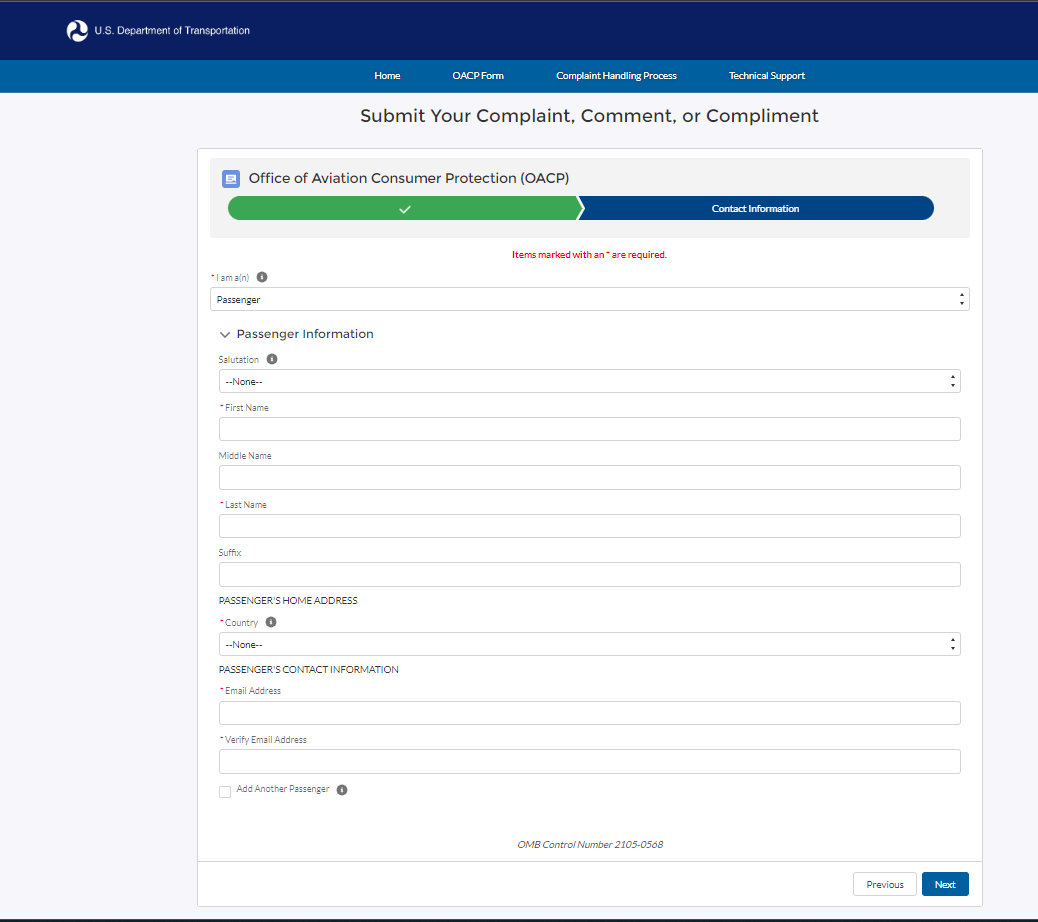Click the Next button
Screen dimensions: 1038x922
tap(944, 884)
